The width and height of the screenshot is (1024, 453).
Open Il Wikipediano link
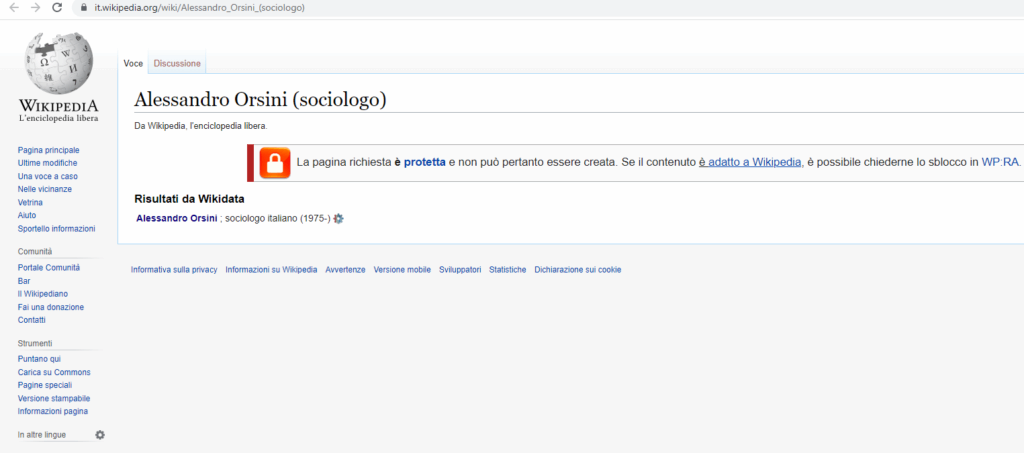click(x=42, y=294)
